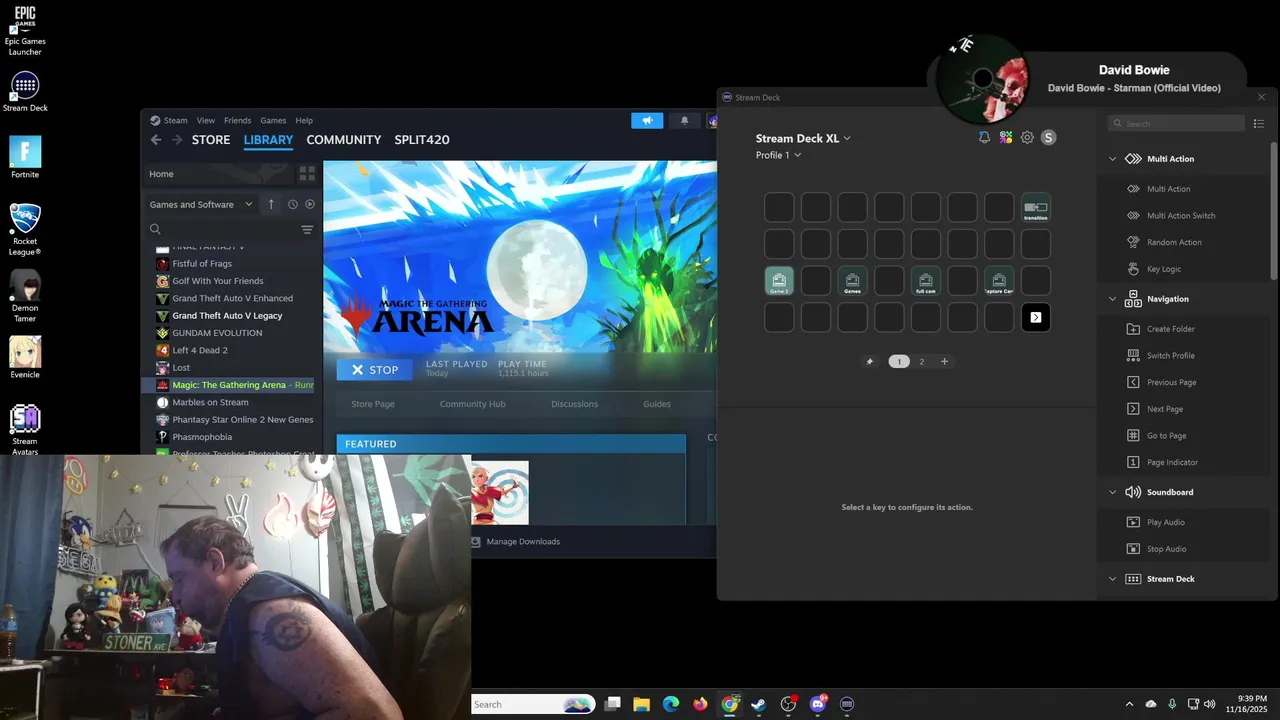Select Phasmophobia in the Steam library

tap(202, 437)
